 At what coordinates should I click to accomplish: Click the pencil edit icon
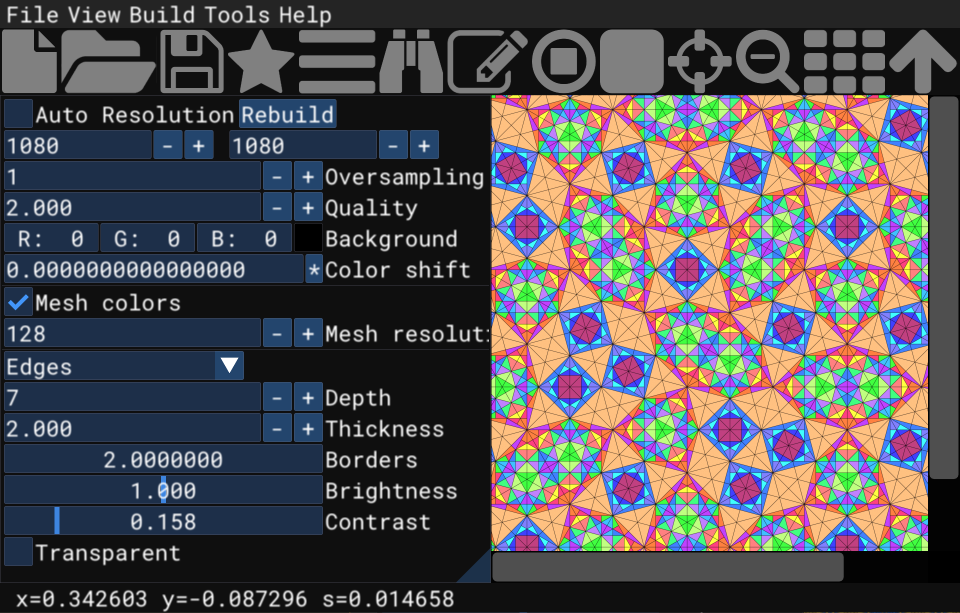(x=486, y=62)
